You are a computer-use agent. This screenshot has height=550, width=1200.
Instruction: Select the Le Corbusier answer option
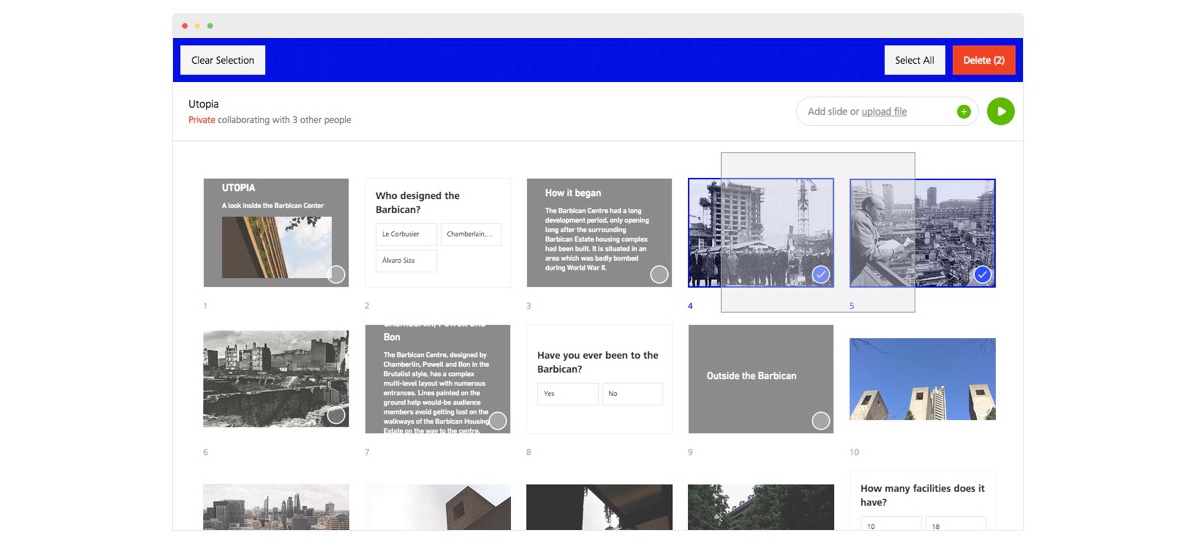406,234
